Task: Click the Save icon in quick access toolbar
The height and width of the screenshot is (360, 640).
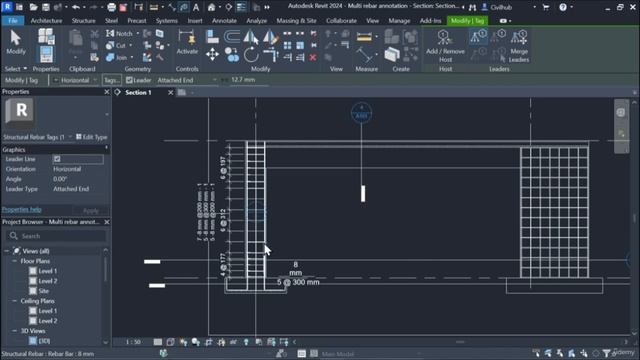Action: tap(46, 7)
